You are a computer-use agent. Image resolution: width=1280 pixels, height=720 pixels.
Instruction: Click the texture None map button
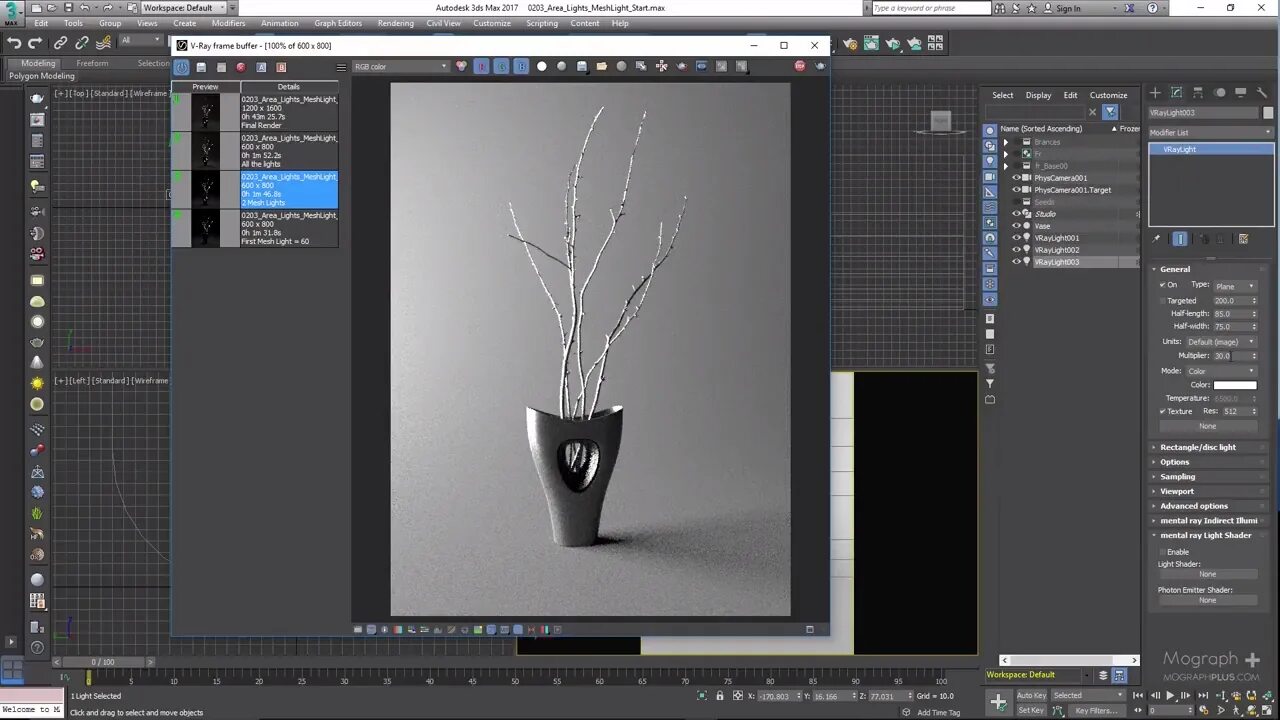point(1208,426)
